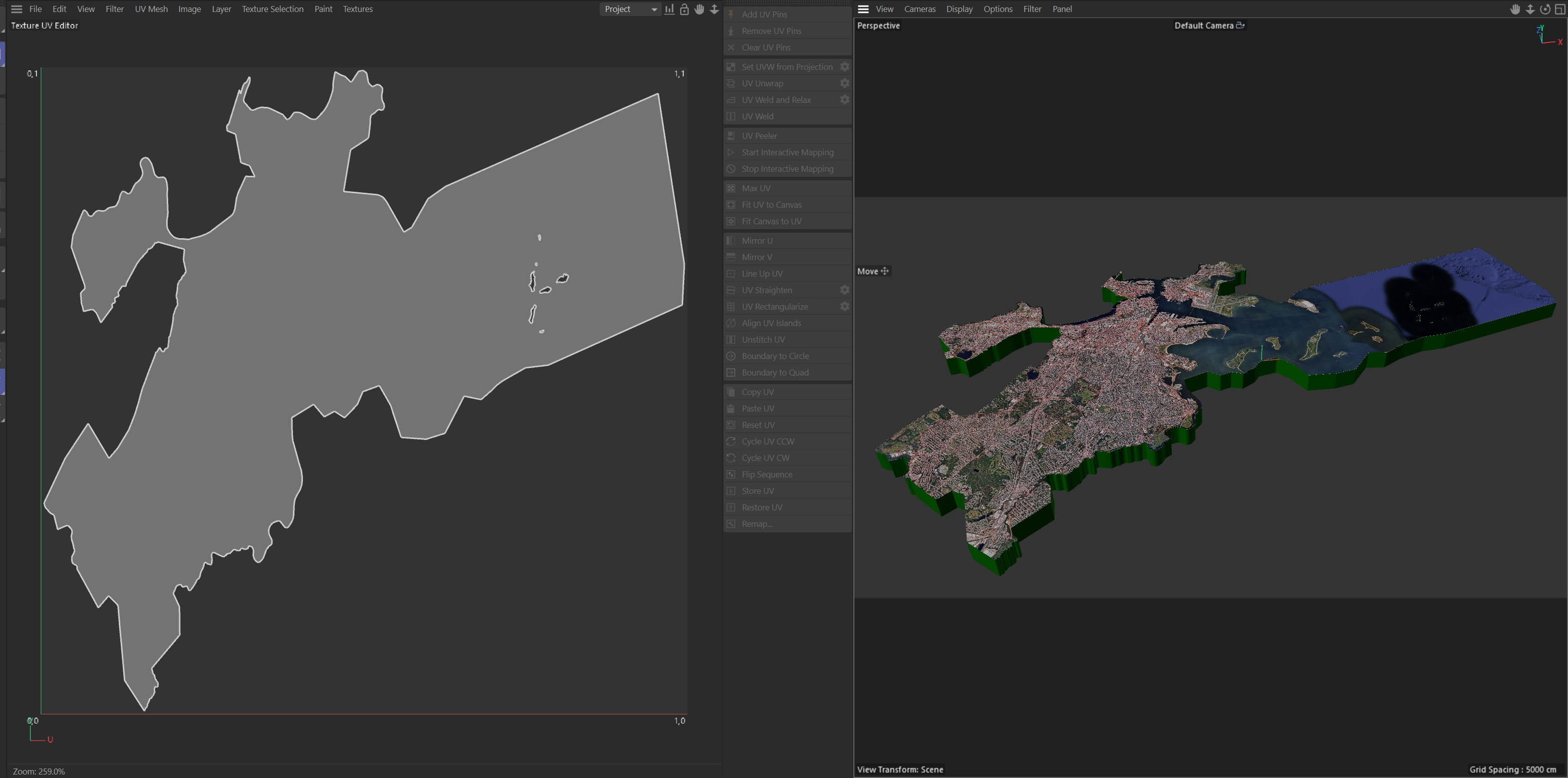Screen dimensions: 1568x778
Task: Click the Add UV Pins pin icon
Action: tap(731, 14)
